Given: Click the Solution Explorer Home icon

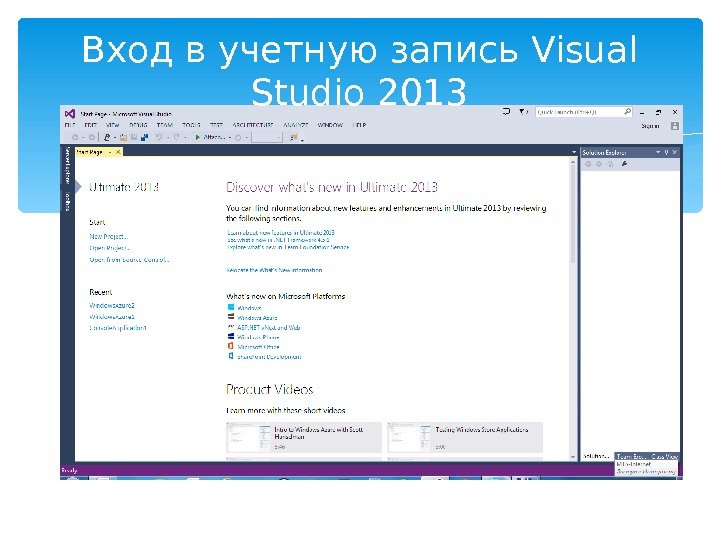Looking at the screenshot, I should pyautogui.click(x=610, y=164).
